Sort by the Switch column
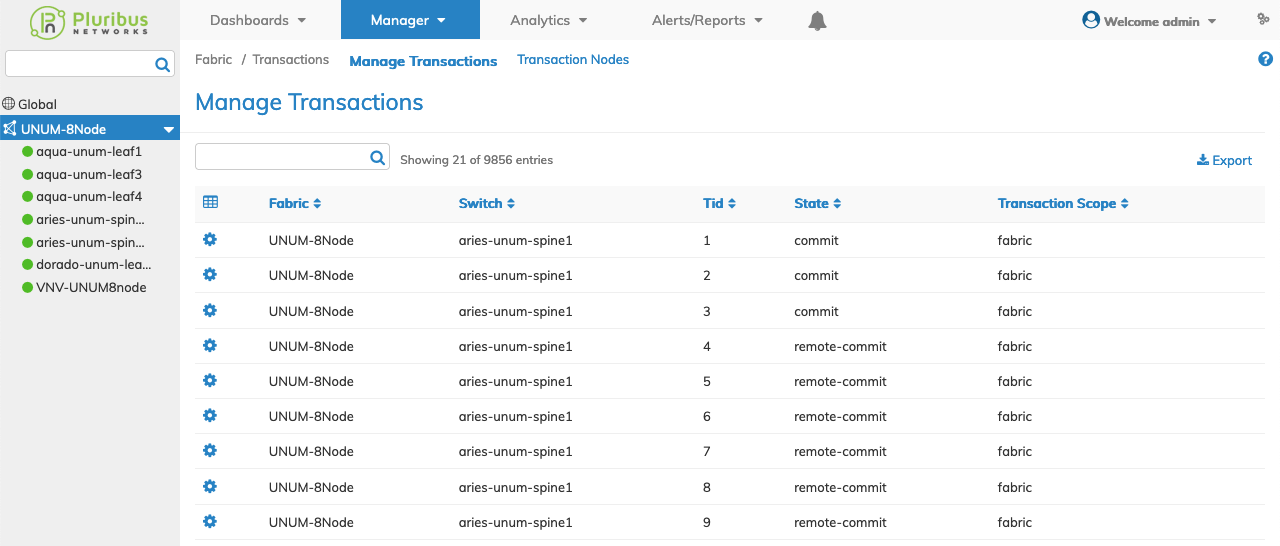Screen dimensions: 1280x546 pyautogui.click(x=487, y=203)
